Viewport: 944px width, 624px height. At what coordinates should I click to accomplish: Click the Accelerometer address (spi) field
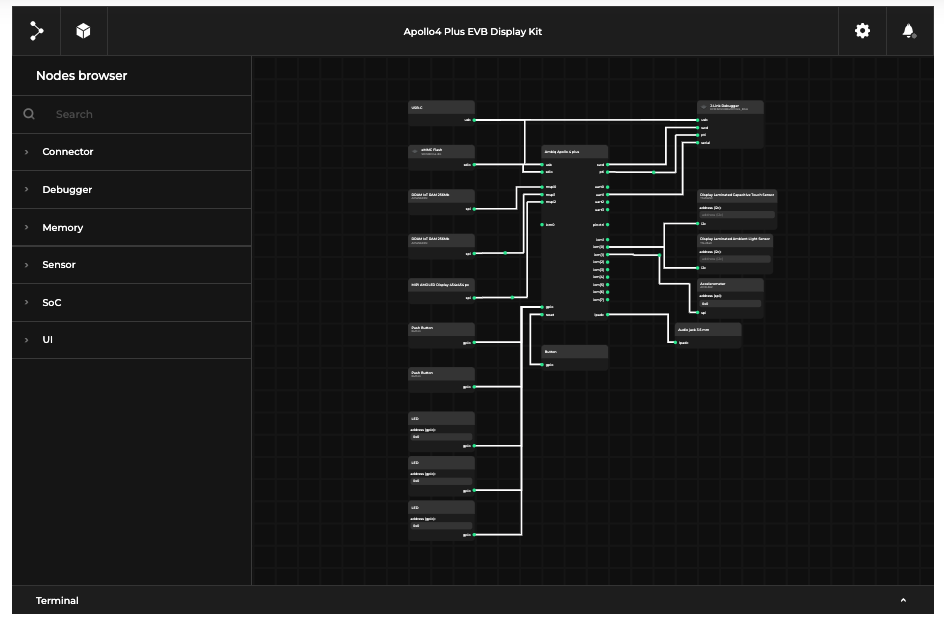(730, 303)
